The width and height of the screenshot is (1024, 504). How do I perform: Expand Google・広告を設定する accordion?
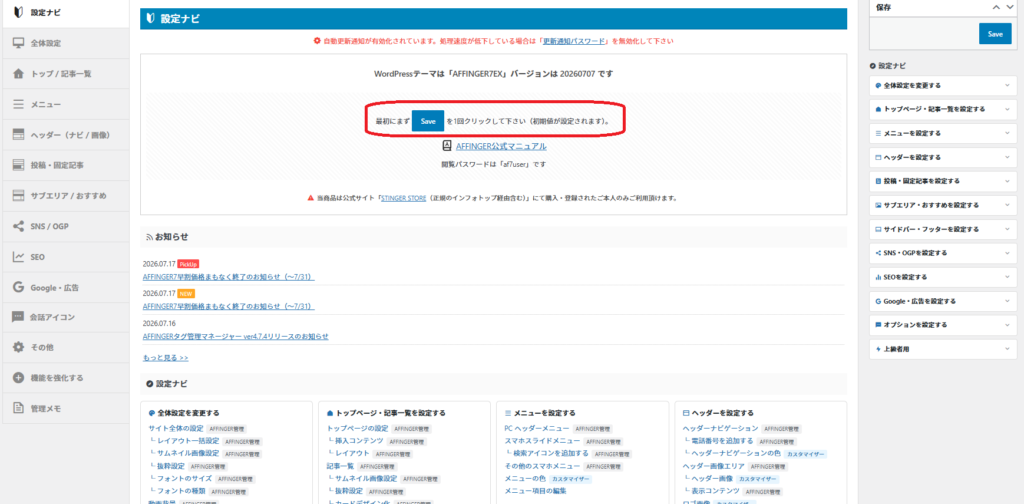click(943, 301)
